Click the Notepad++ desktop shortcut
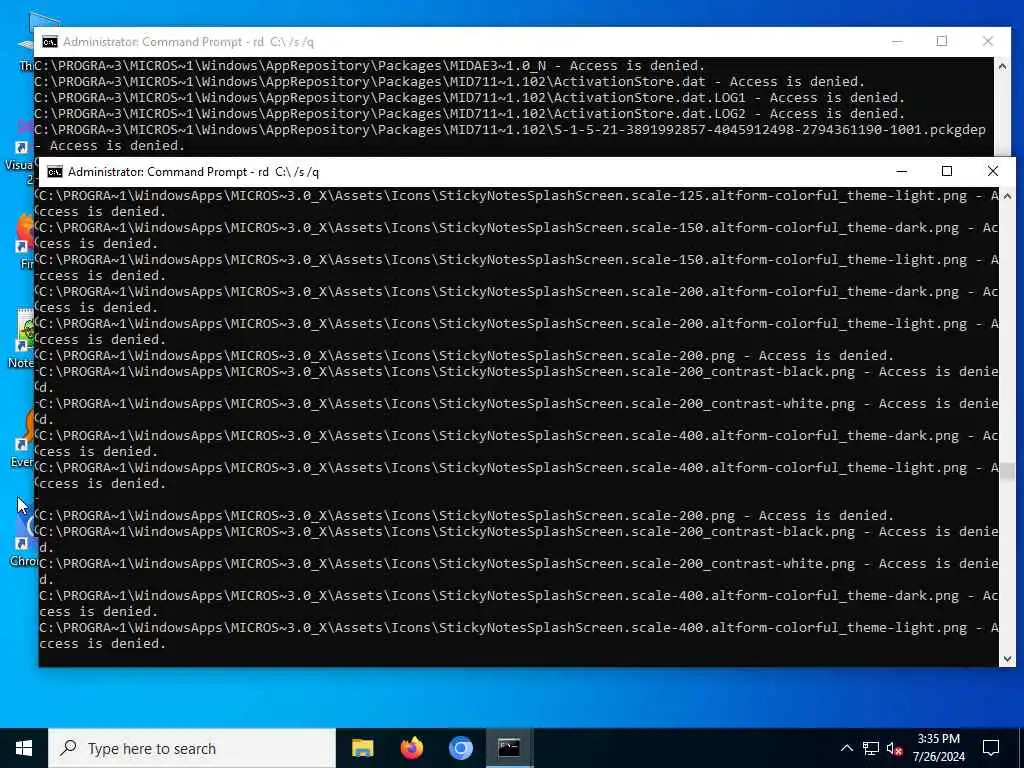The height and width of the screenshot is (768, 1024). (24, 340)
